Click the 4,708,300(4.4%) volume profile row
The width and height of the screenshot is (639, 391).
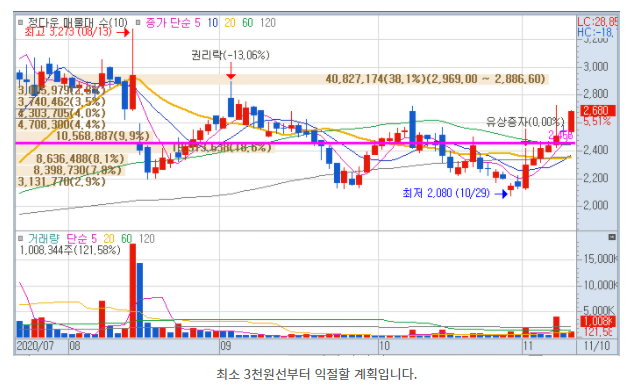pos(62,124)
